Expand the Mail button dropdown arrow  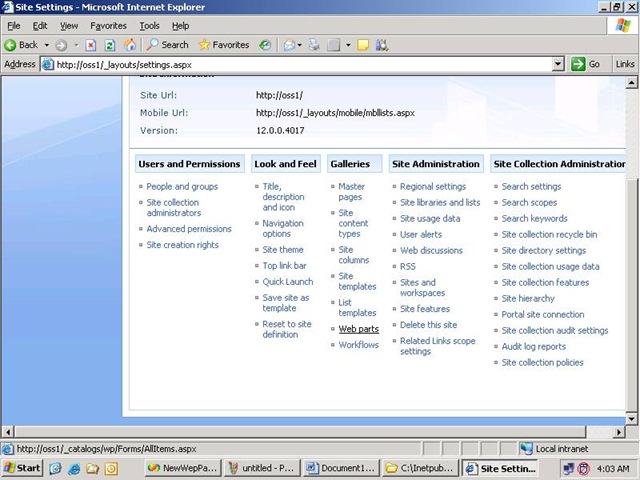point(300,45)
